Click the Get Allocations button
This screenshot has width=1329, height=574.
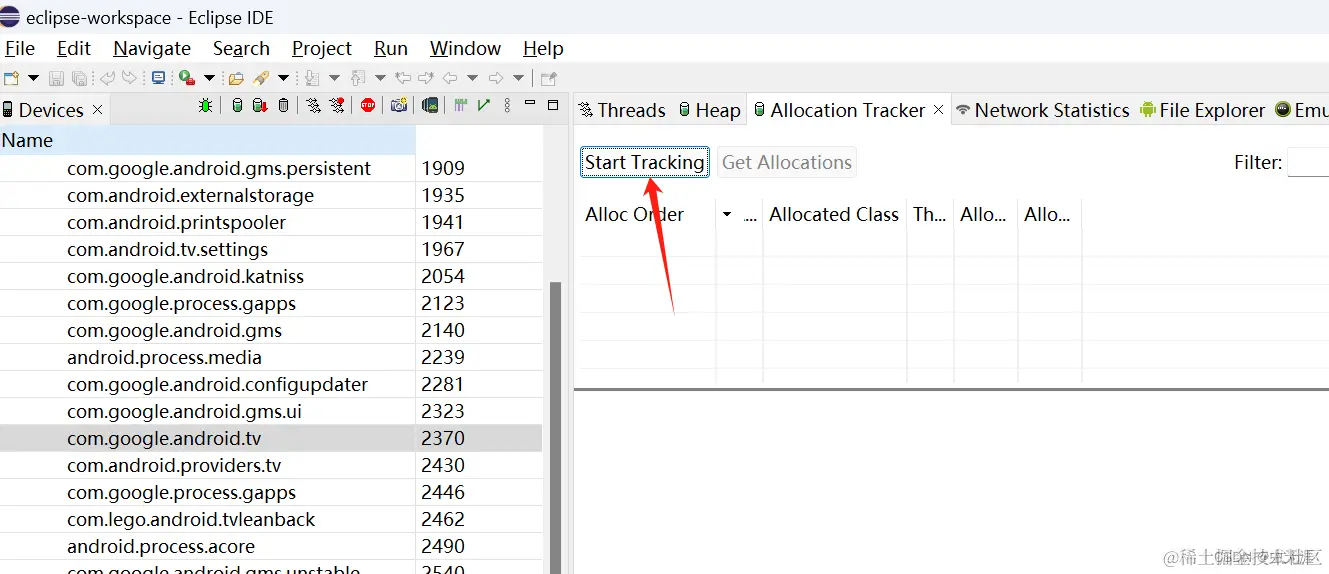pos(787,162)
